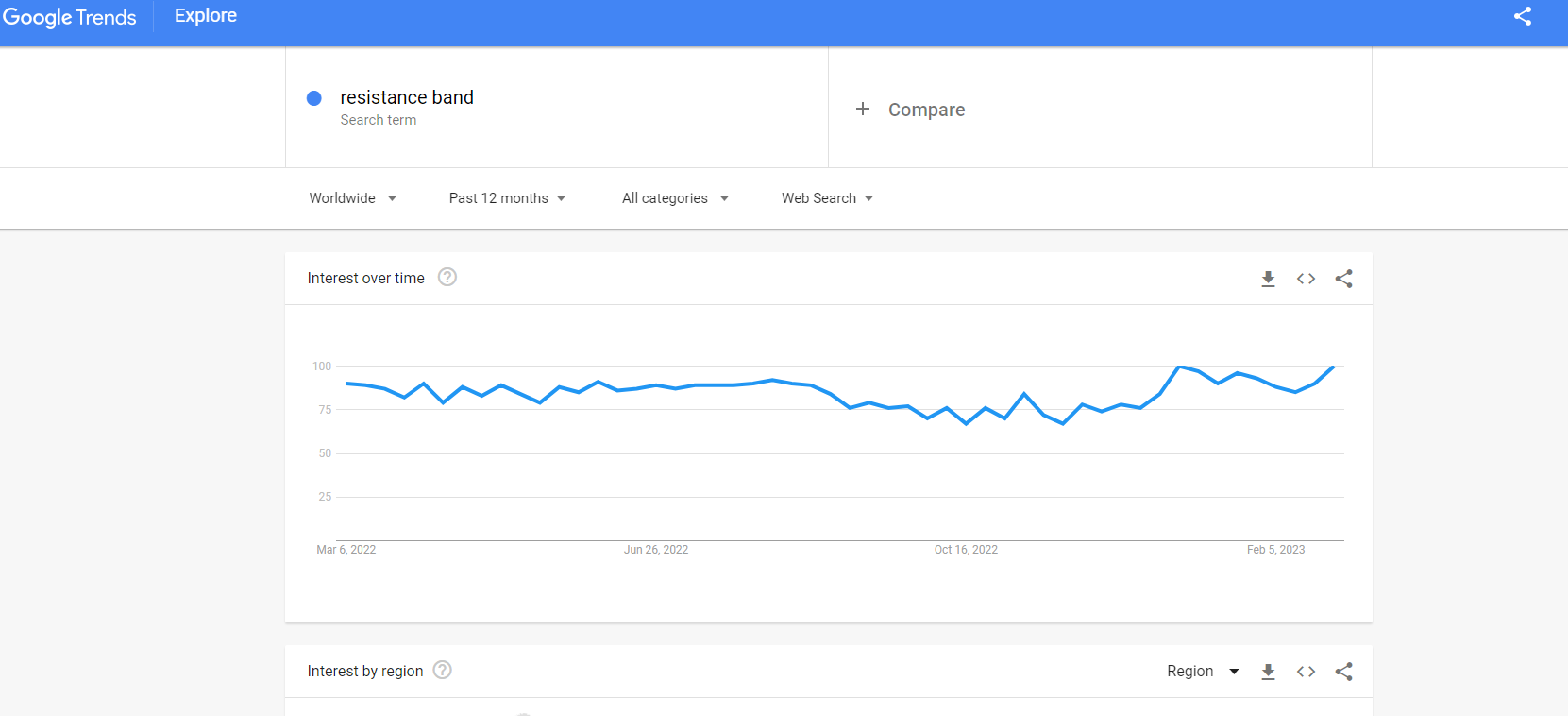Share the Interest by region card
The height and width of the screenshot is (716, 1568).
click(1343, 672)
